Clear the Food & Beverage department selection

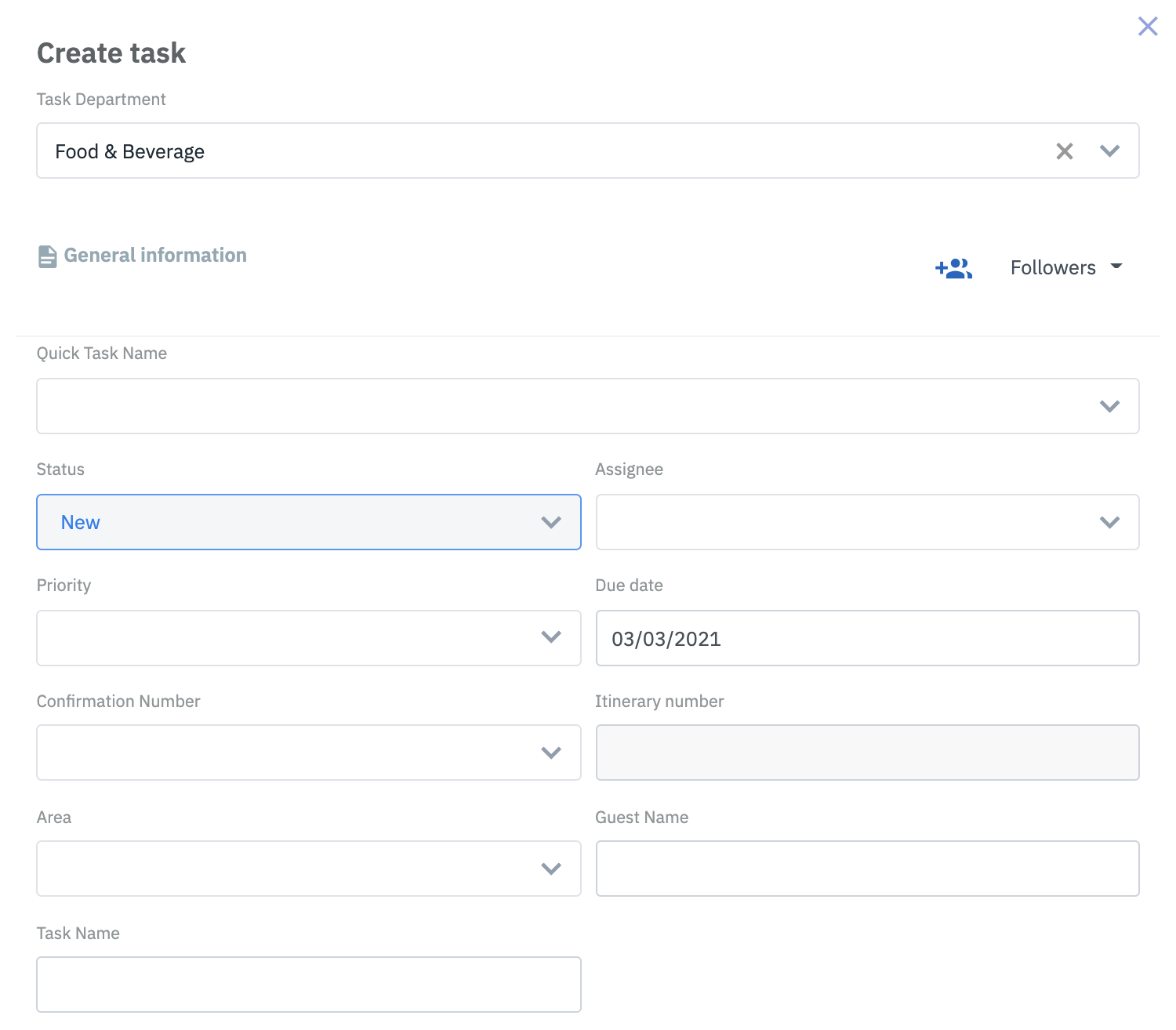(1064, 151)
